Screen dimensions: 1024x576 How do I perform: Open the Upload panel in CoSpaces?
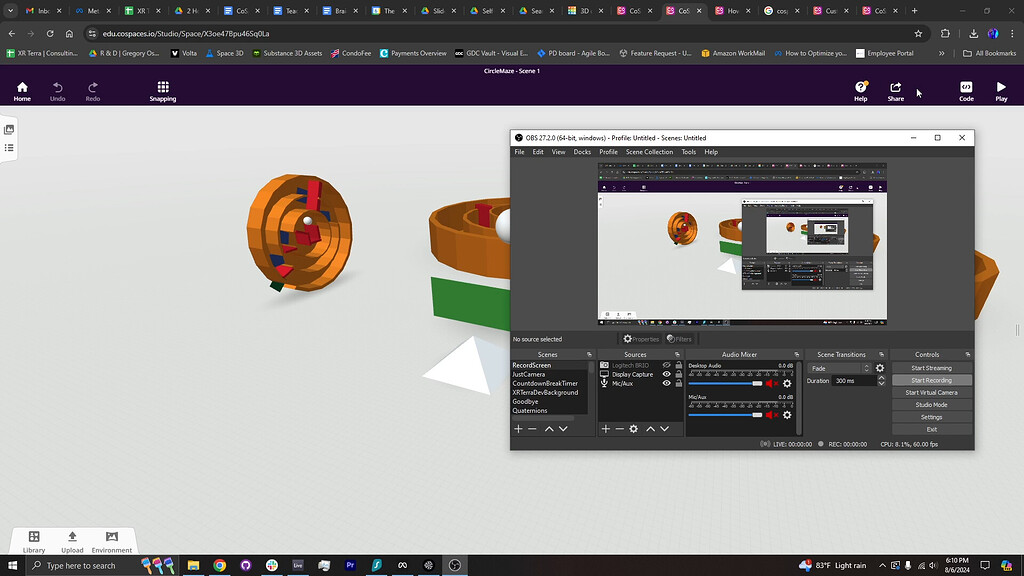[x=72, y=541]
